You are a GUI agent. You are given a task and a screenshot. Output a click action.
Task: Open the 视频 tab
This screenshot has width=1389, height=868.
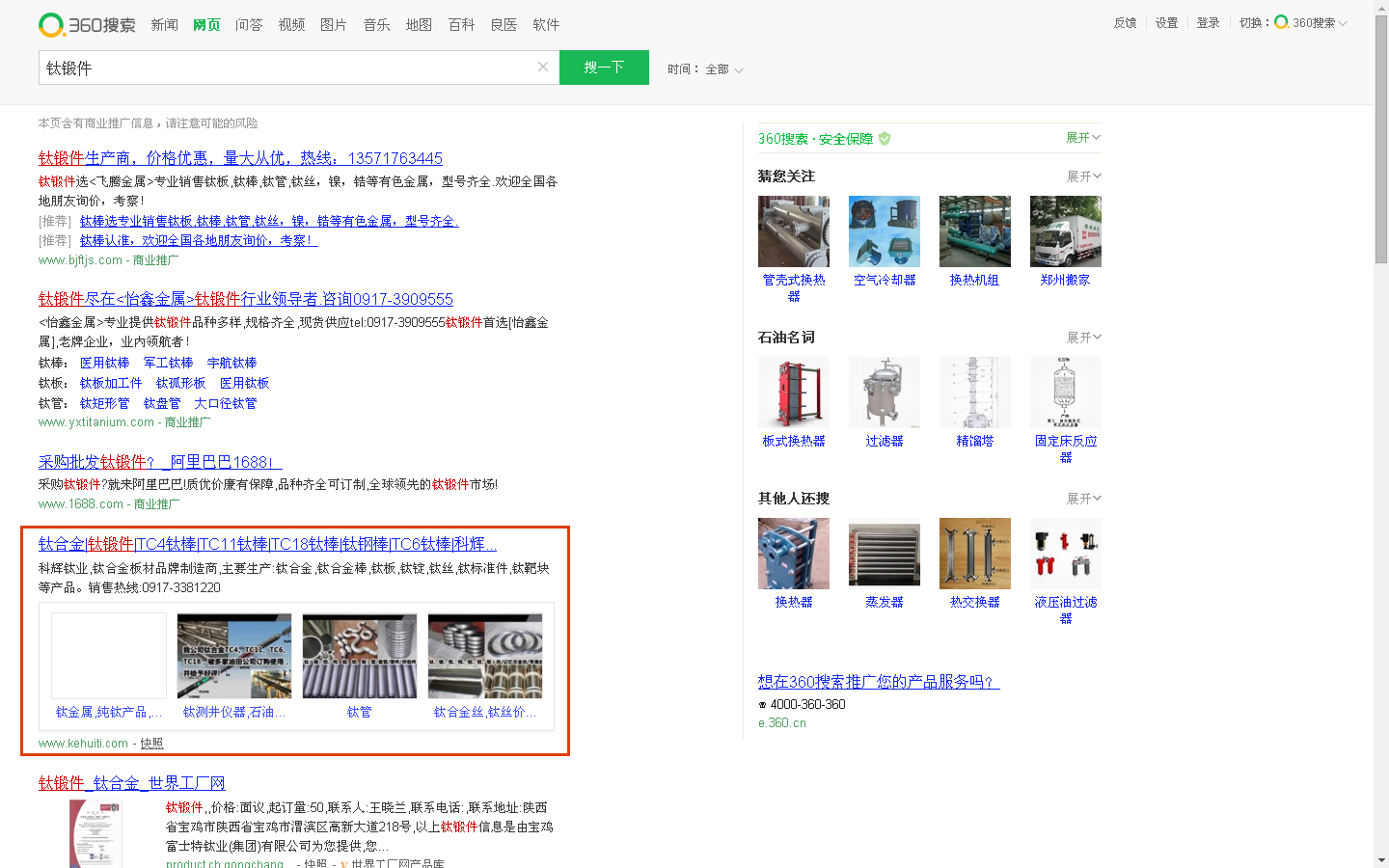pyautogui.click(x=291, y=25)
